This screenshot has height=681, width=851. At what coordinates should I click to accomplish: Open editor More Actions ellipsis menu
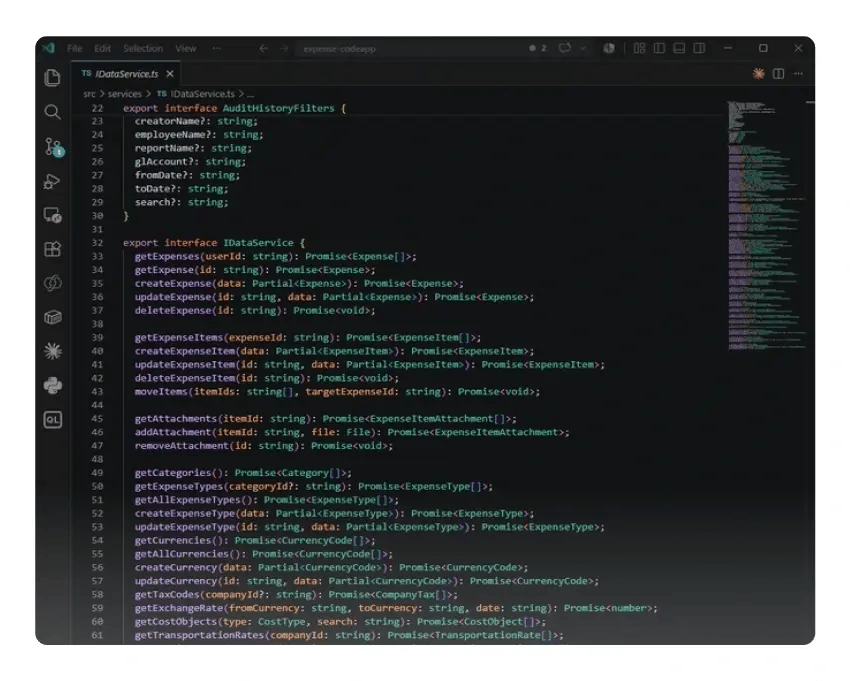[798, 73]
